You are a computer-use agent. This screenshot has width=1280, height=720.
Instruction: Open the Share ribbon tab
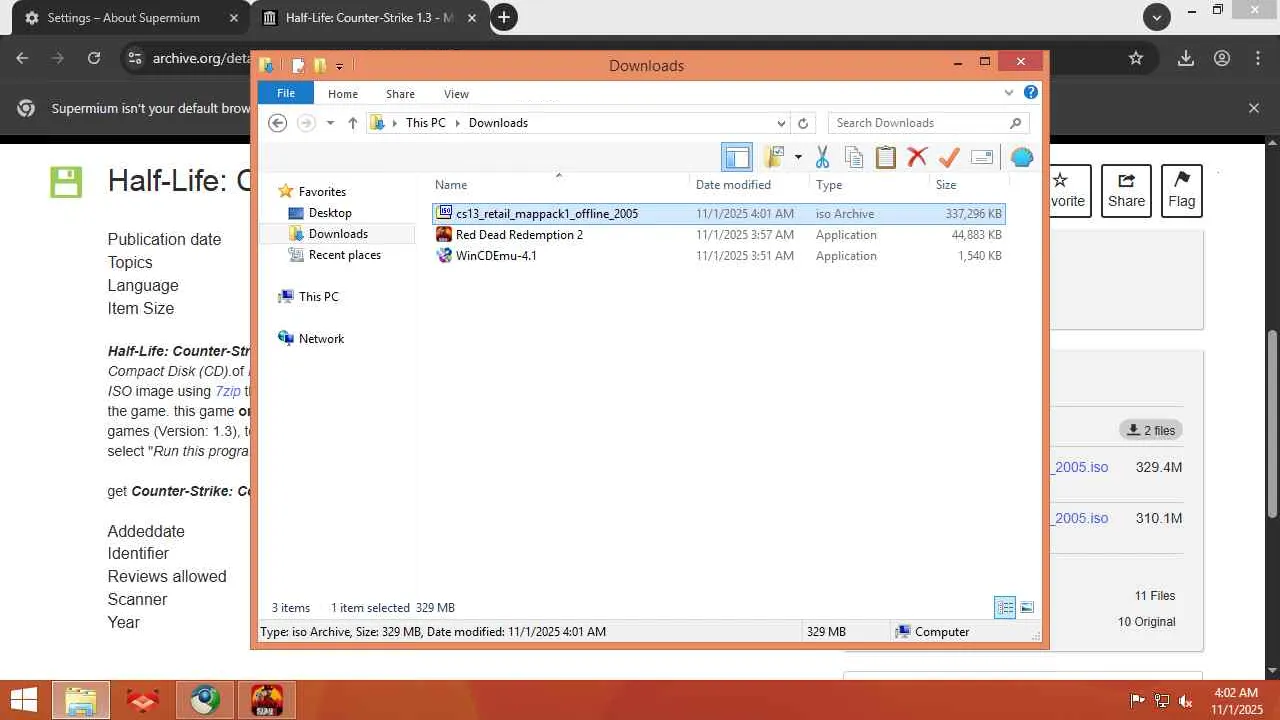pos(400,94)
